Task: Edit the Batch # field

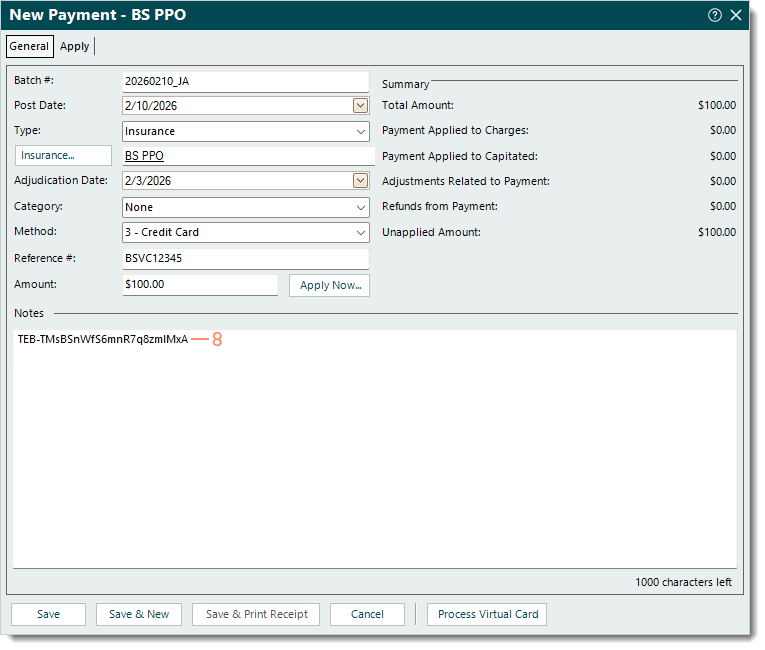Action: [247, 81]
